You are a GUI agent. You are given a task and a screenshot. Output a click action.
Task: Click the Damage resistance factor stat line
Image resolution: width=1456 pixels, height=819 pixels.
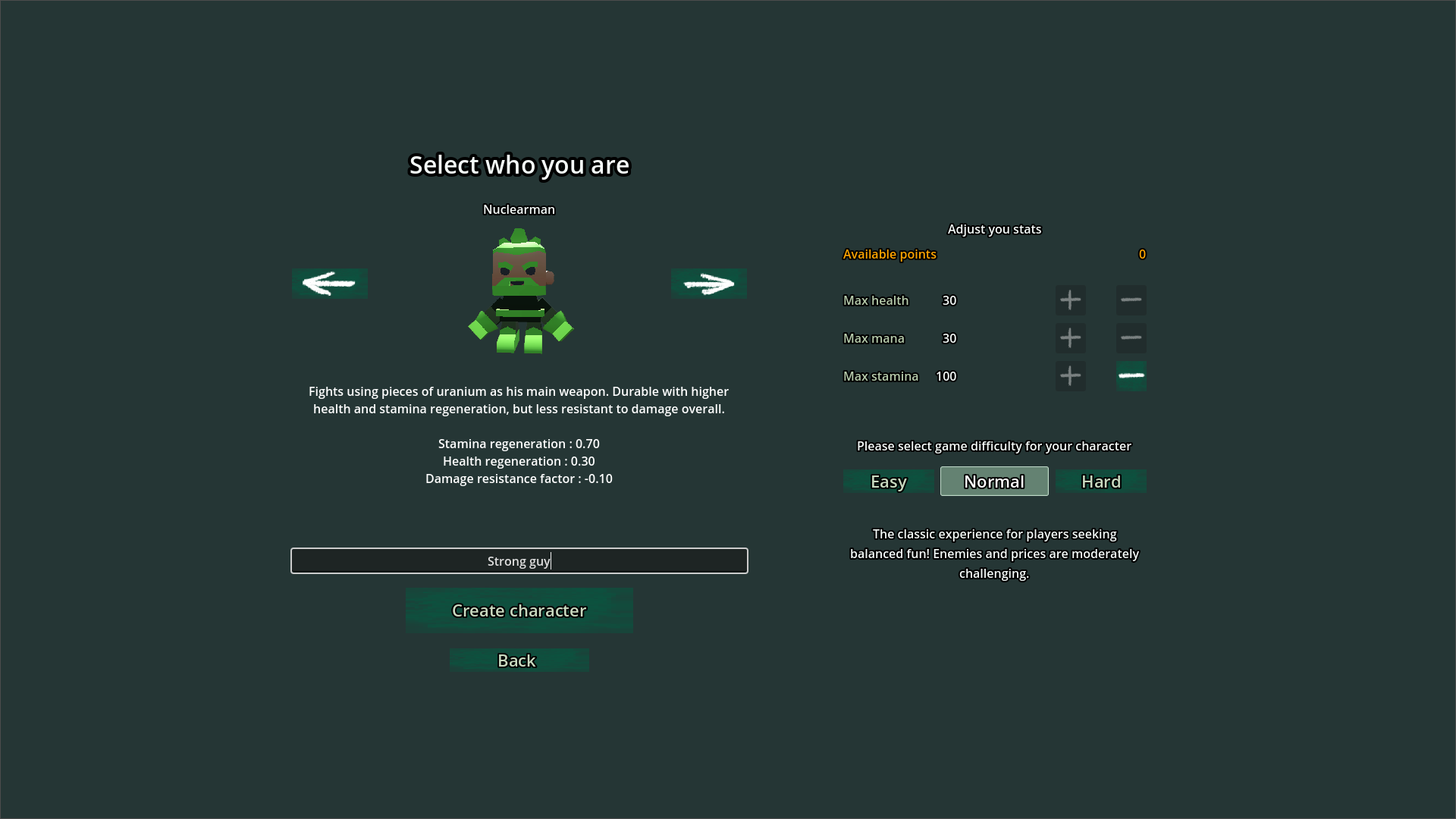coord(519,479)
